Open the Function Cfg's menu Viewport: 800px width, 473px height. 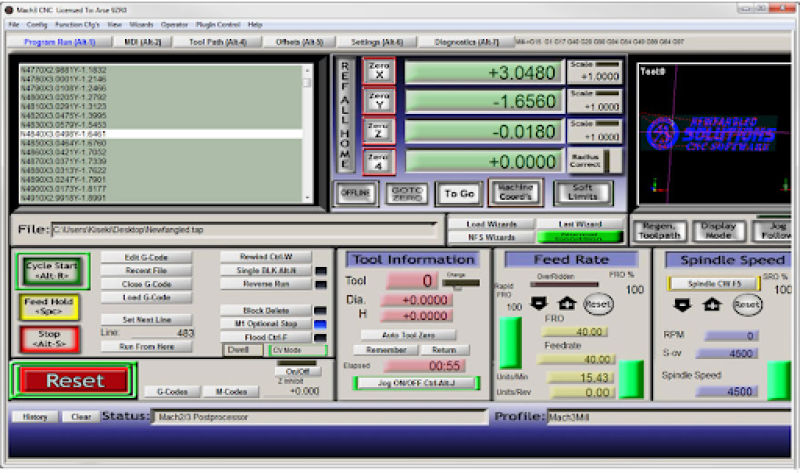[77, 23]
